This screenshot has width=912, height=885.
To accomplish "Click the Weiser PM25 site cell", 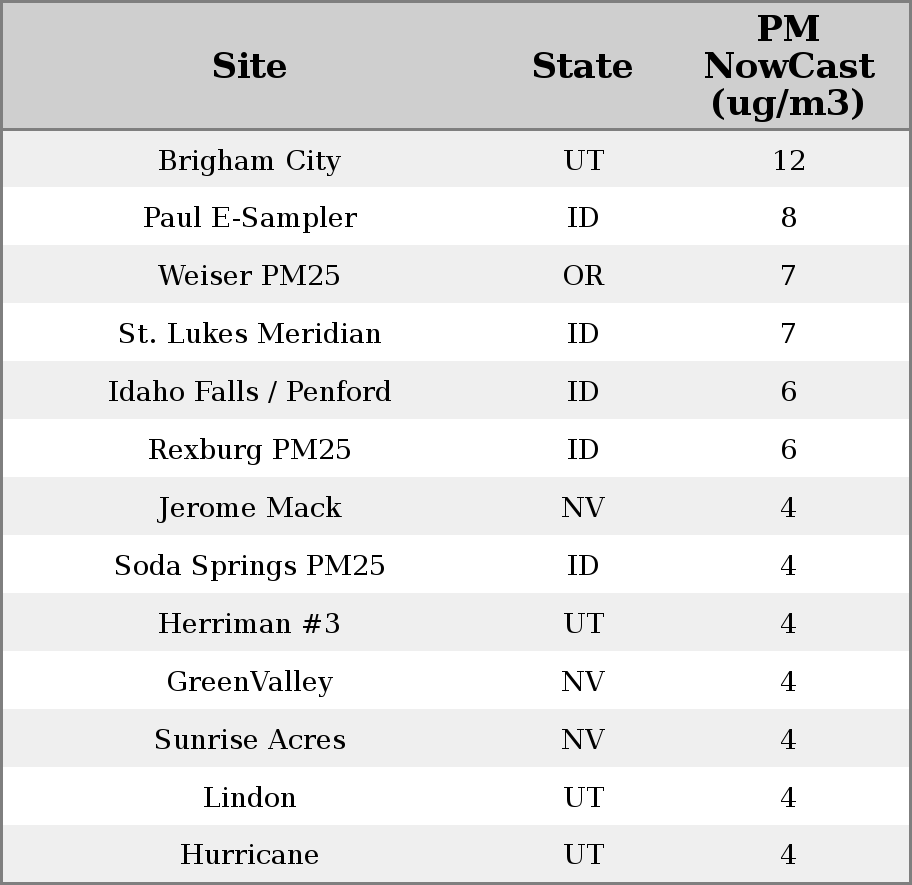I will pos(249,276).
